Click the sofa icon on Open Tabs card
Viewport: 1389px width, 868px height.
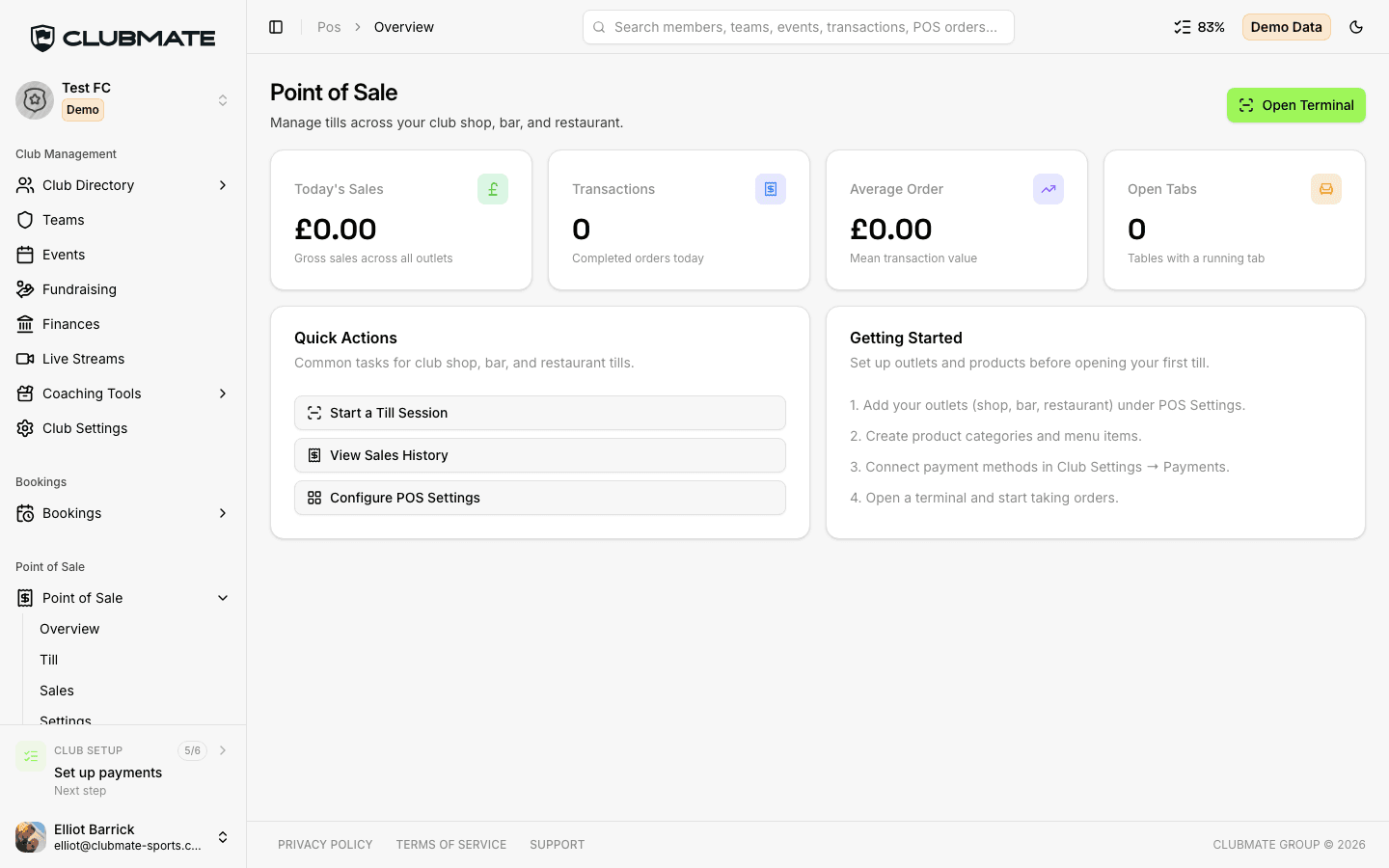coord(1326,189)
